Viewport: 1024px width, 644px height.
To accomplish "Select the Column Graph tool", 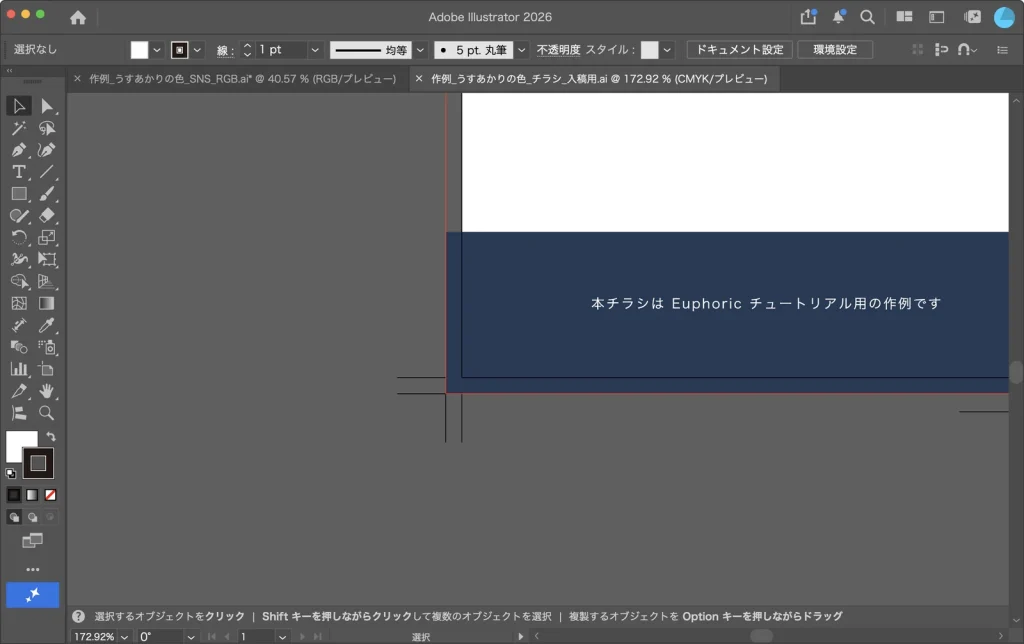I will tap(19, 369).
